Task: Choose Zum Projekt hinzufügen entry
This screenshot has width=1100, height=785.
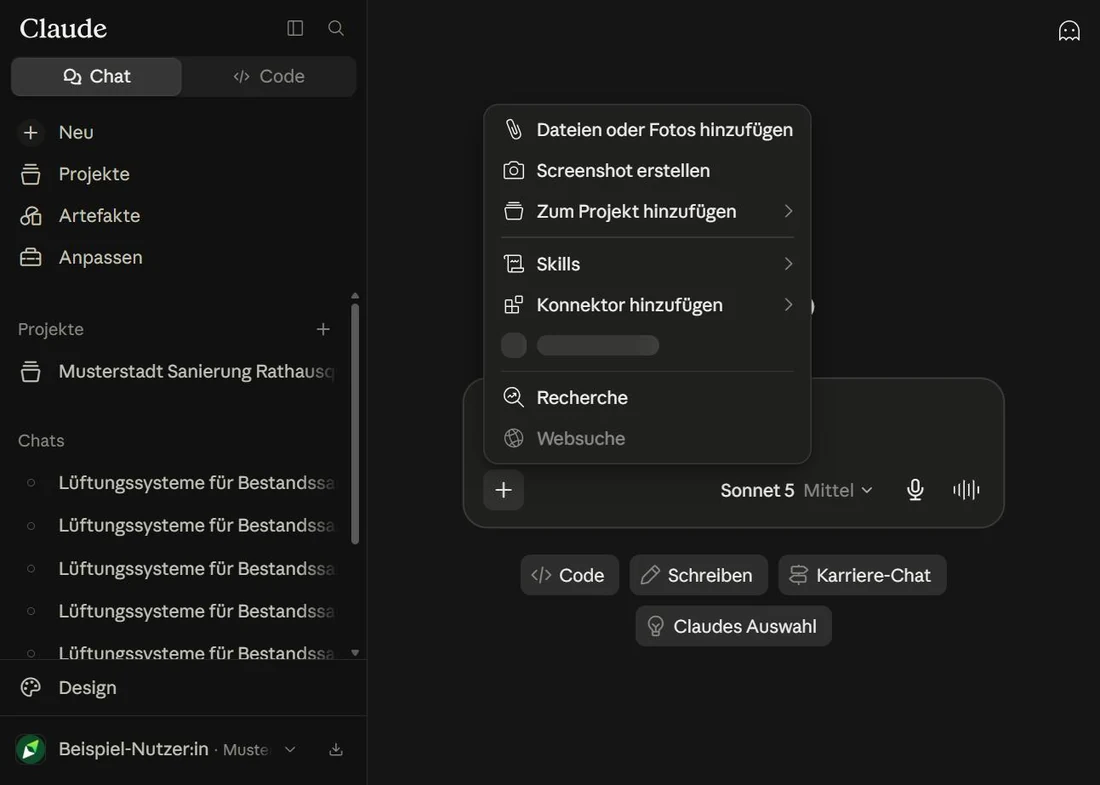Action: point(648,211)
